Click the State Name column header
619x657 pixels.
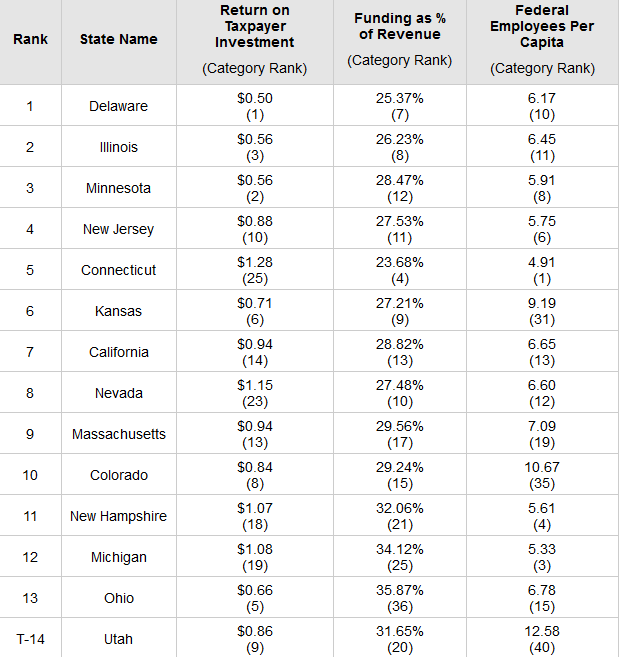[118, 40]
